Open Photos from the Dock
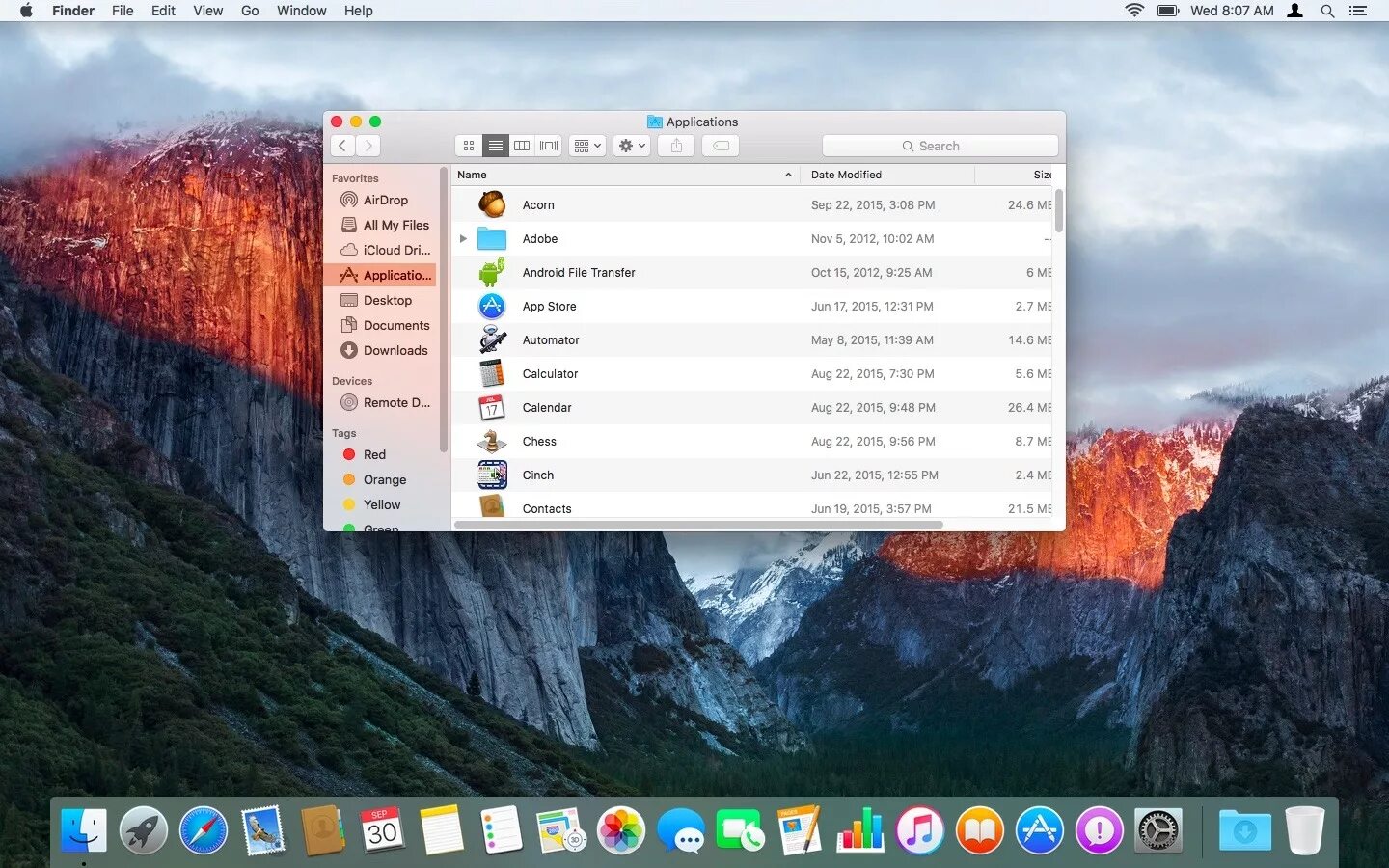1389x868 pixels. 621,830
